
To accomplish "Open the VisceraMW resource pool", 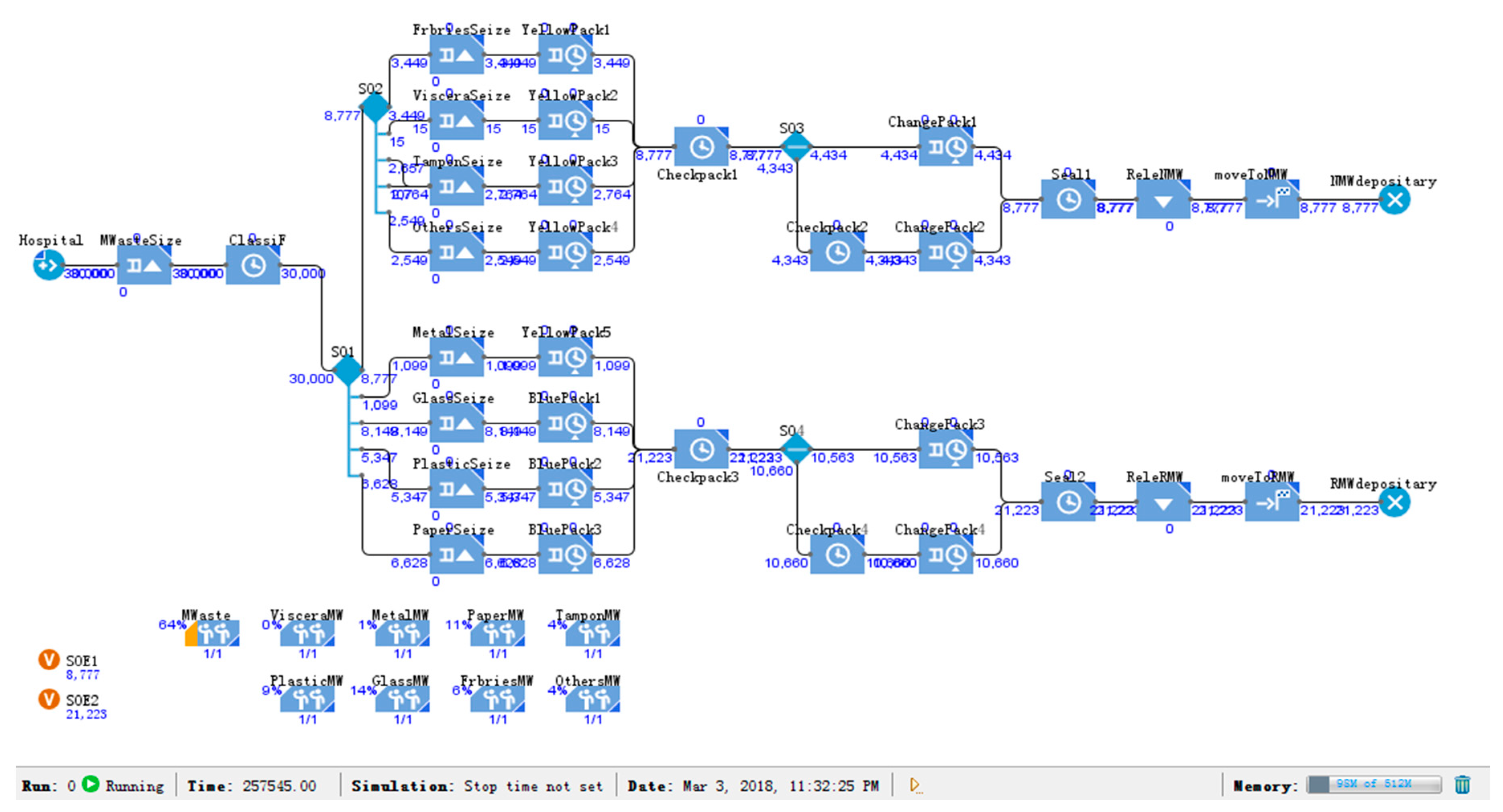I will pos(308,633).
